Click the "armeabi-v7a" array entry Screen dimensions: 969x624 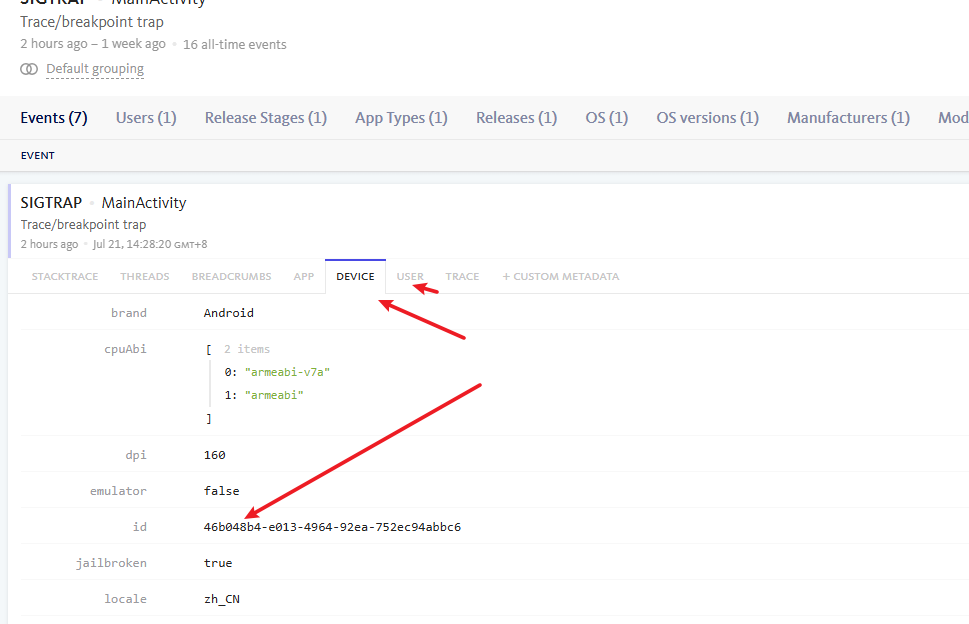point(287,373)
